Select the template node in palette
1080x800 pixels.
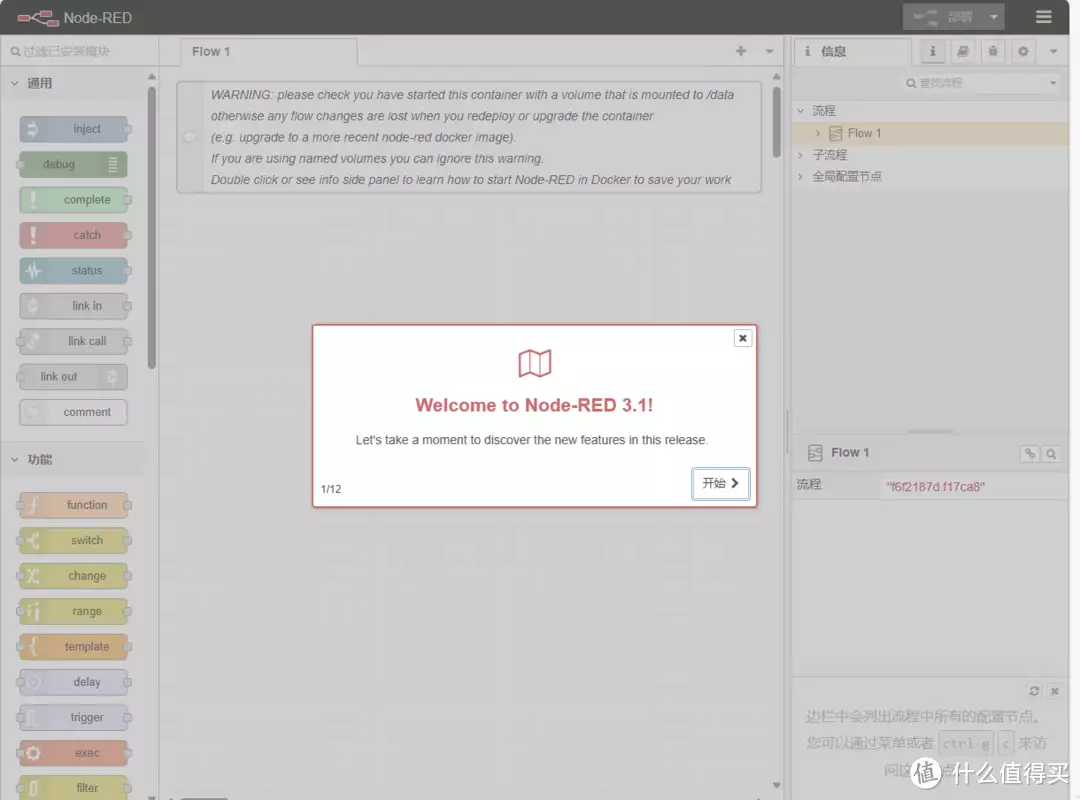74,646
